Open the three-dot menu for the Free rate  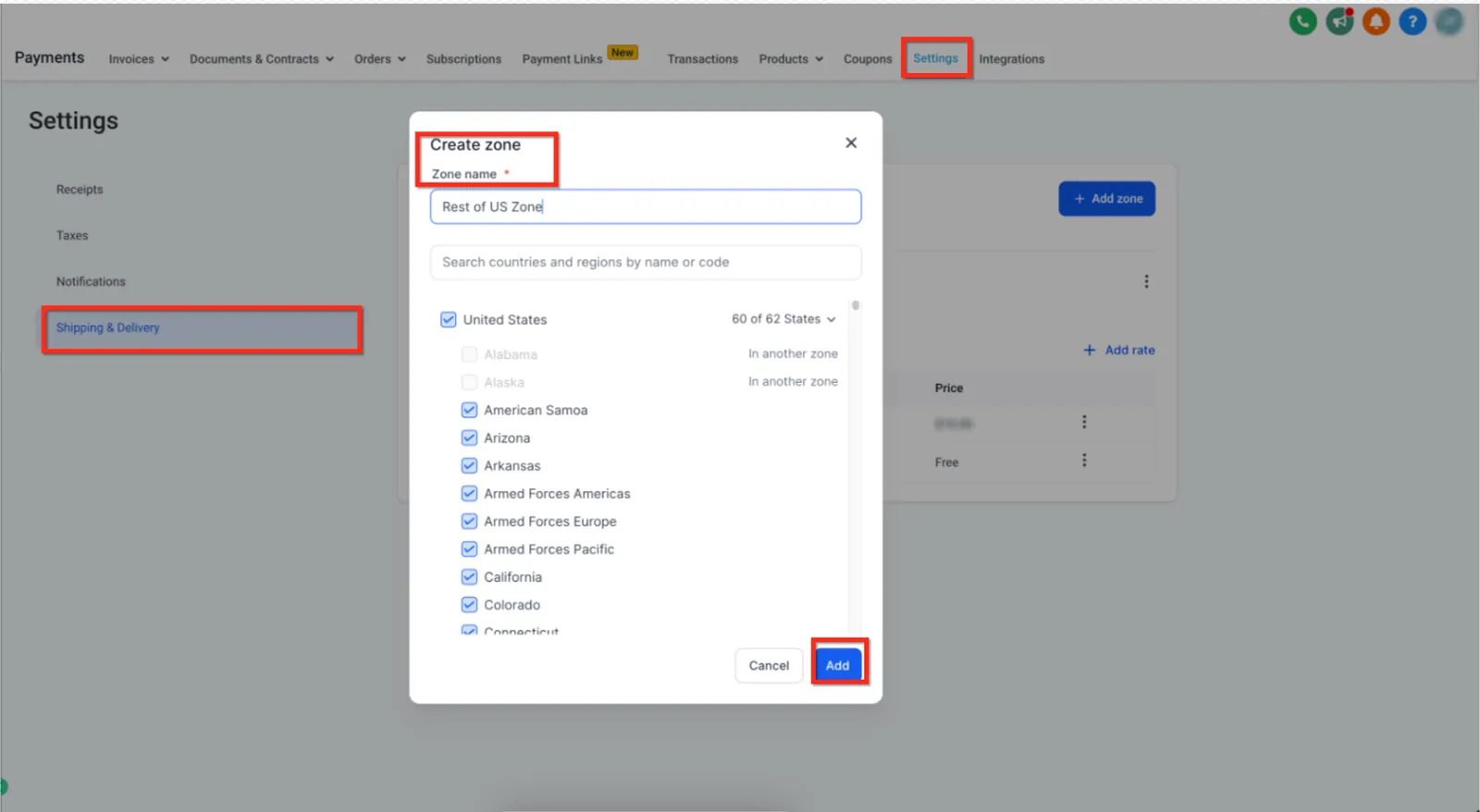1084,461
